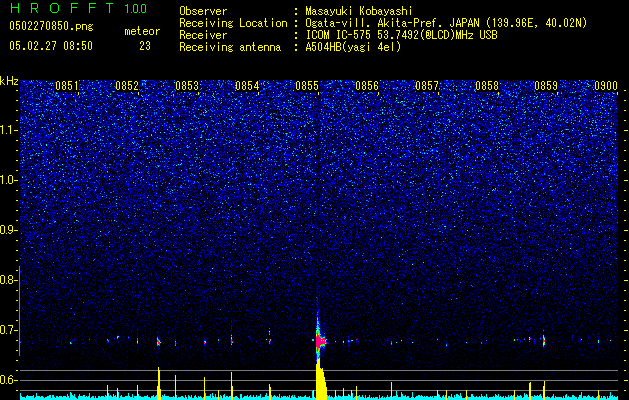The image size is (629, 400).
Task: Click the 0.6 kHz frequency label
Action: point(8,380)
